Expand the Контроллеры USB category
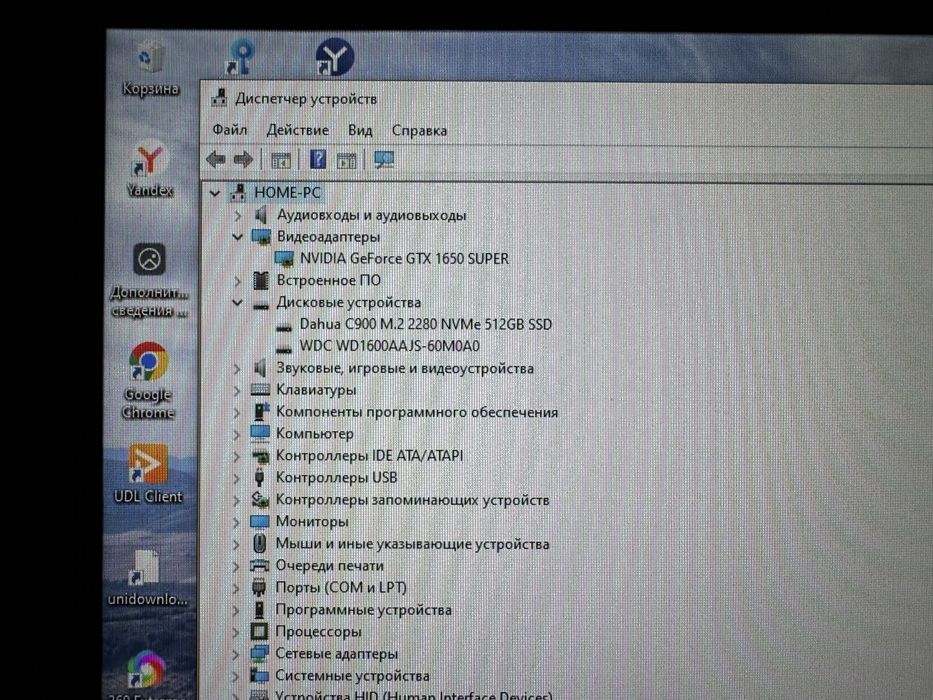Screen dimensions: 933x700 click(237, 479)
